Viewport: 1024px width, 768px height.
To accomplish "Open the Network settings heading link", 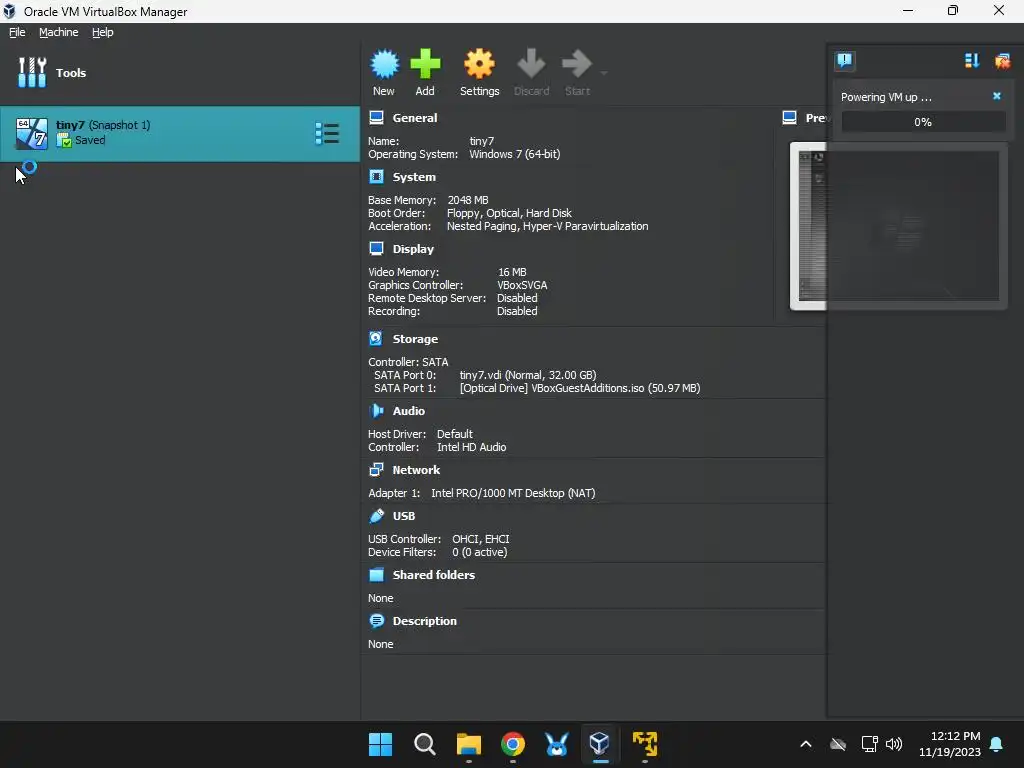I will [416, 470].
